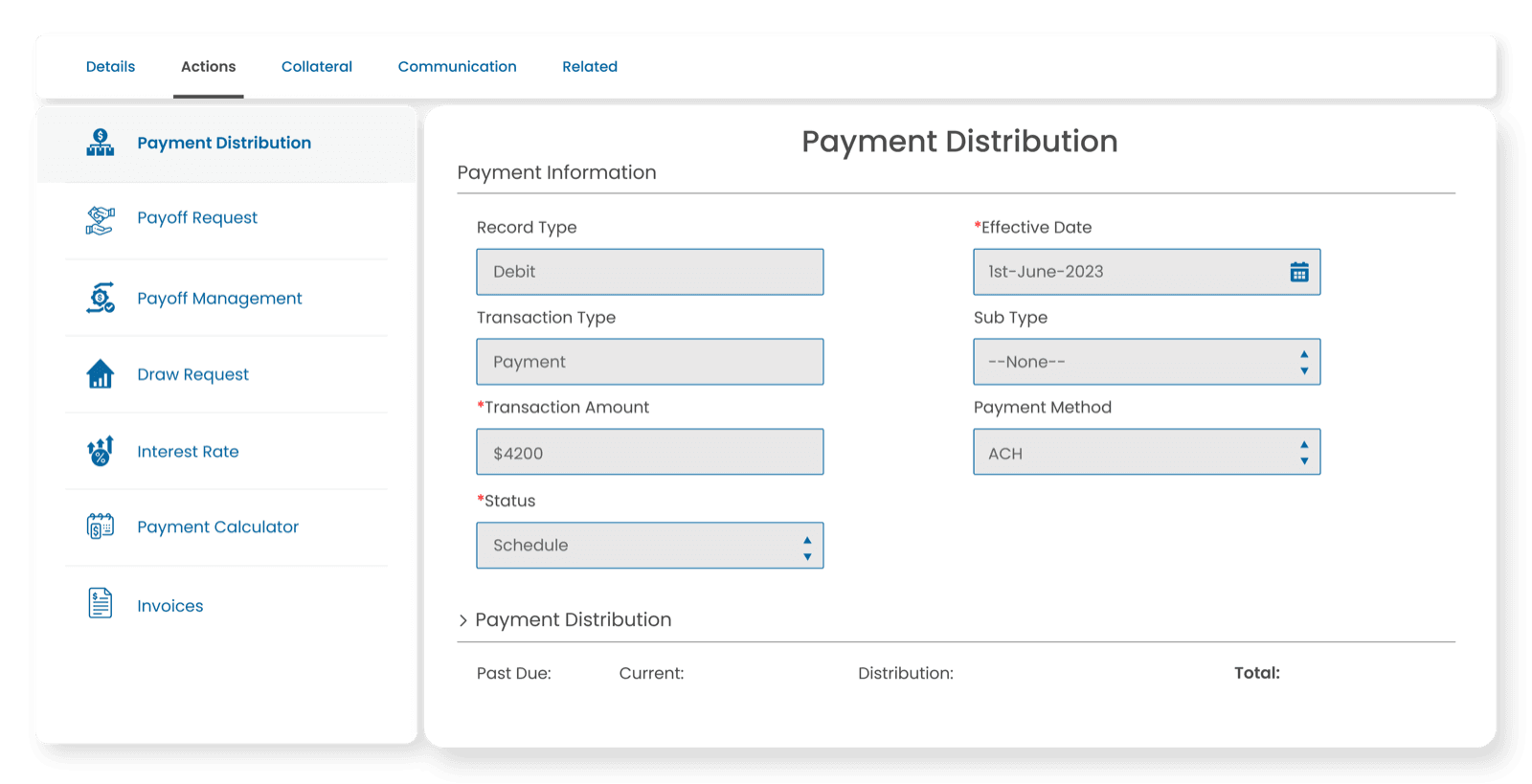
Task: Click the Interest Rate percent icon
Action: [x=100, y=451]
